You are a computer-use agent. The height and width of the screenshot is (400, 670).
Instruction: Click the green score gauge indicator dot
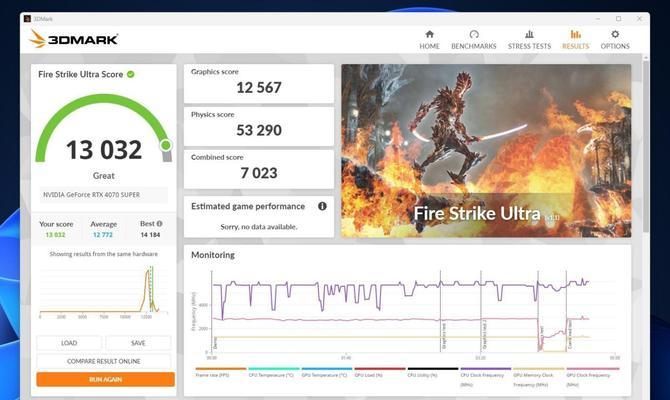point(166,145)
